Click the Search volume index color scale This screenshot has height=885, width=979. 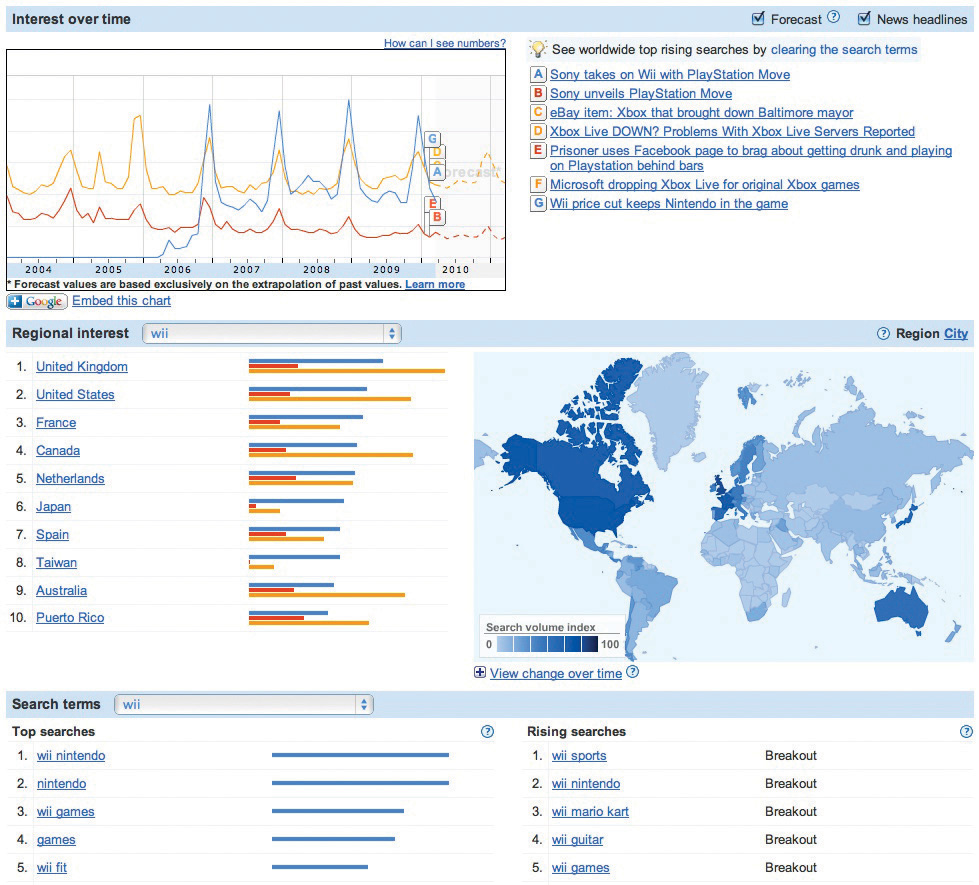pyautogui.click(x=549, y=644)
